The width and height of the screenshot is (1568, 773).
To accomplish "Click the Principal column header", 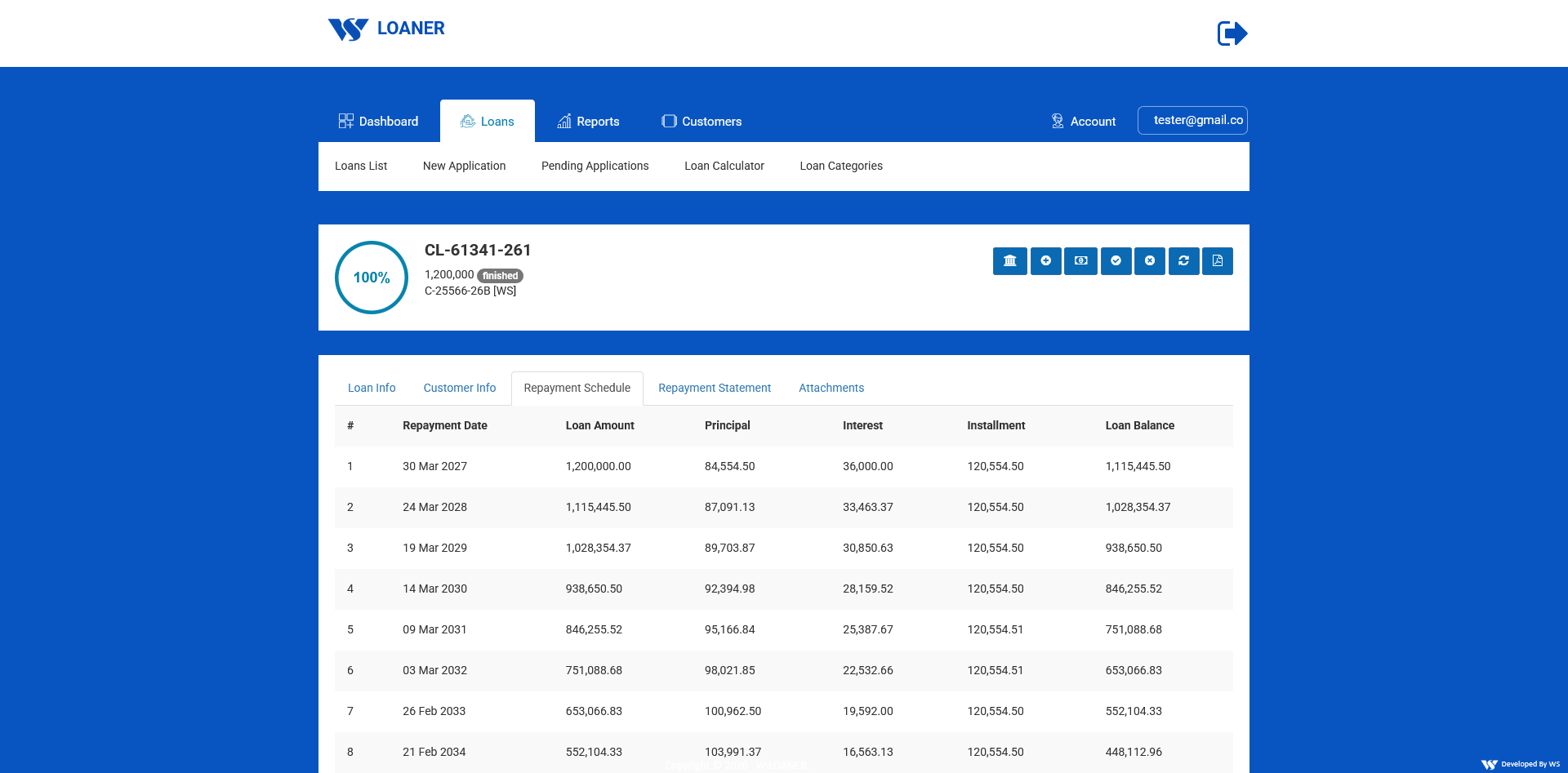I will [728, 425].
